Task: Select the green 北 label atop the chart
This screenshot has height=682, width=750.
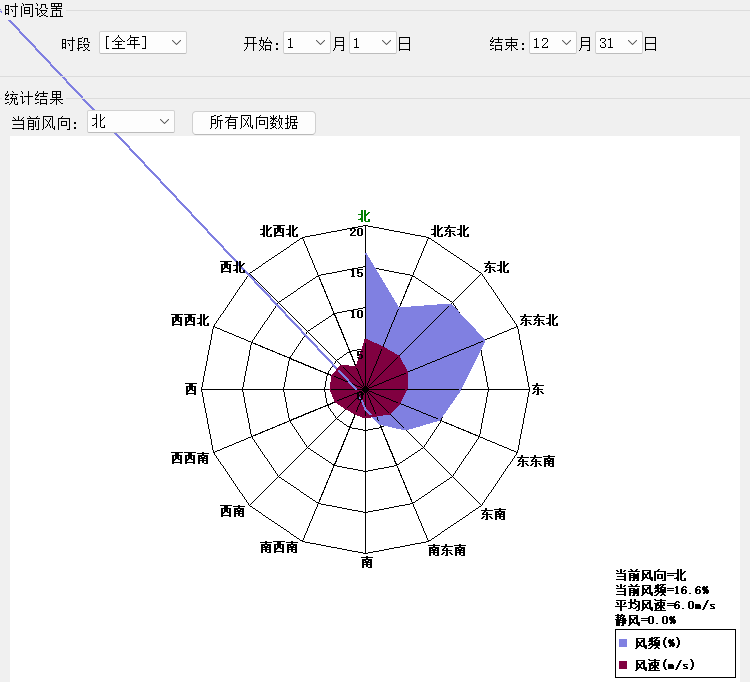Action: point(365,216)
